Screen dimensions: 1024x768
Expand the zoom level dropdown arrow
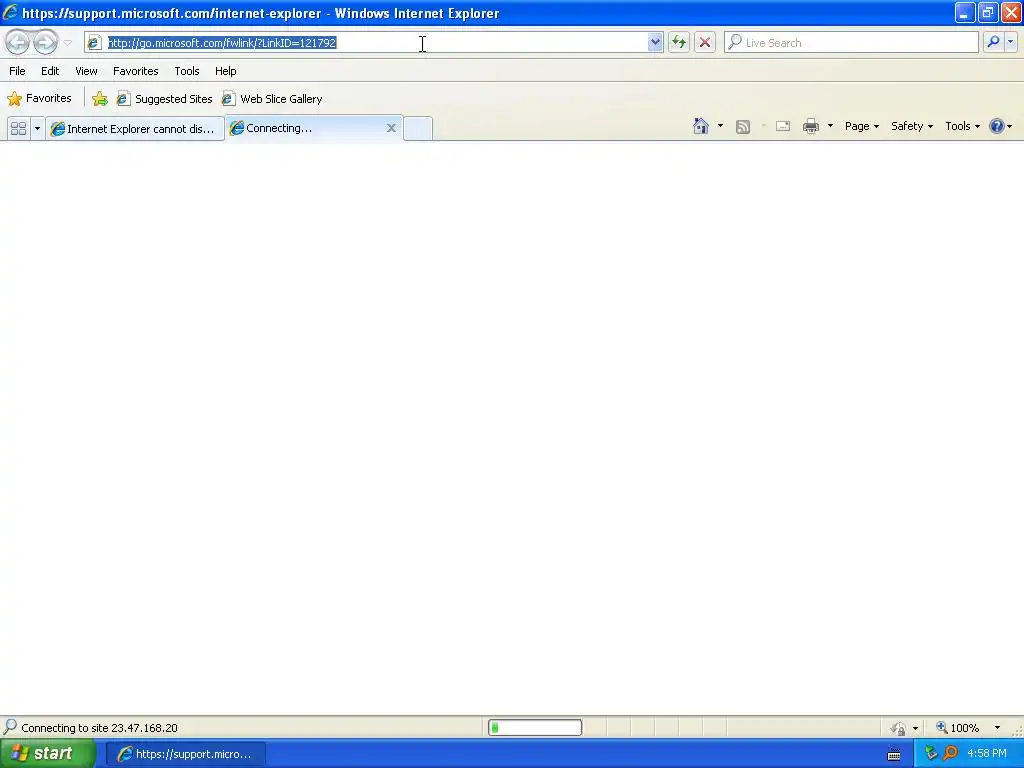pos(997,728)
